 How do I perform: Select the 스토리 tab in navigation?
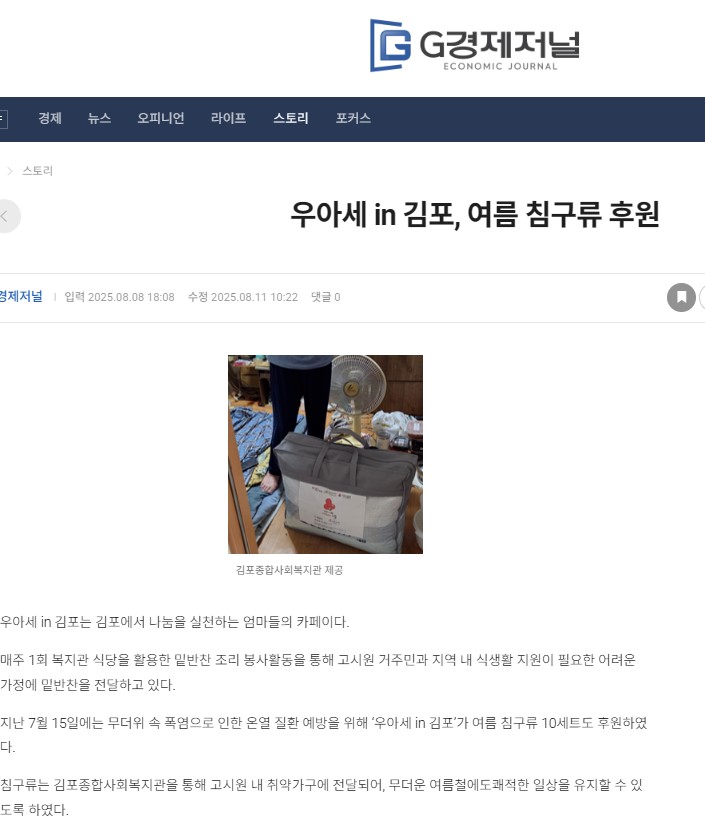point(291,119)
